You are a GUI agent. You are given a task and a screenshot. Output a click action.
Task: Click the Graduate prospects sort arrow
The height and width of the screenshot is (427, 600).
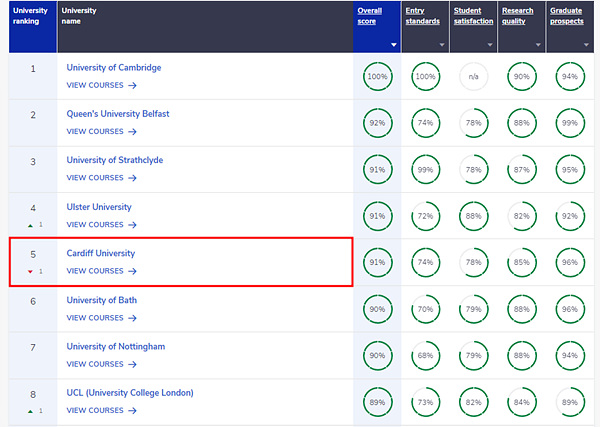point(587,45)
